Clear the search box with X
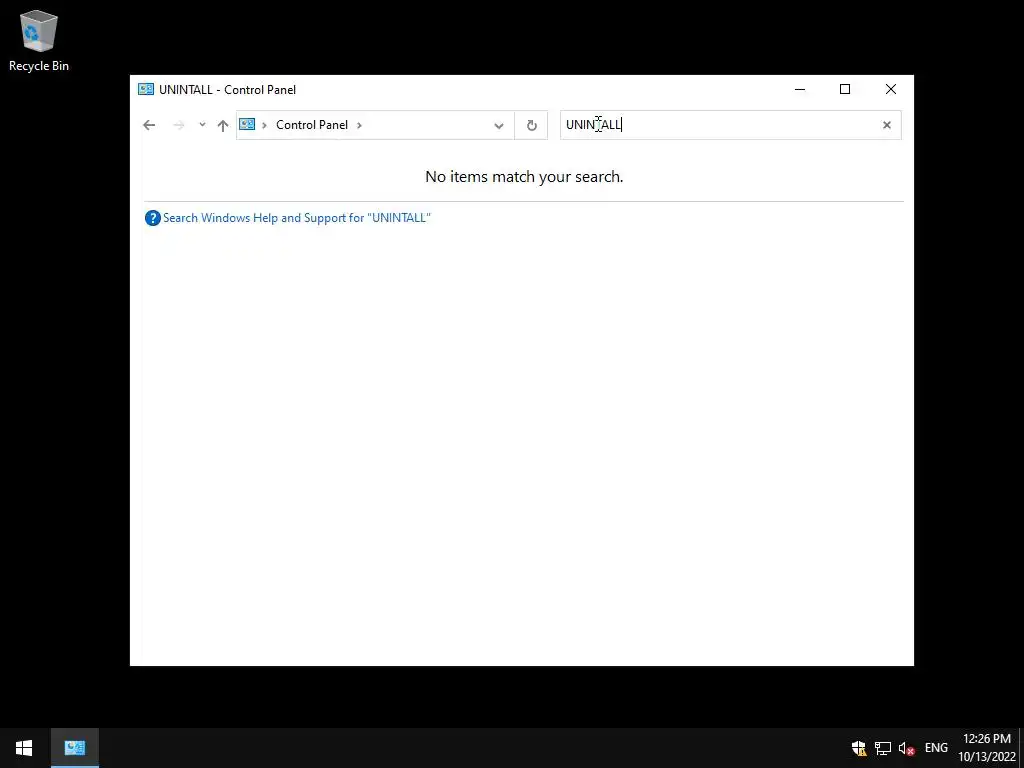The image size is (1024, 768). point(887,125)
